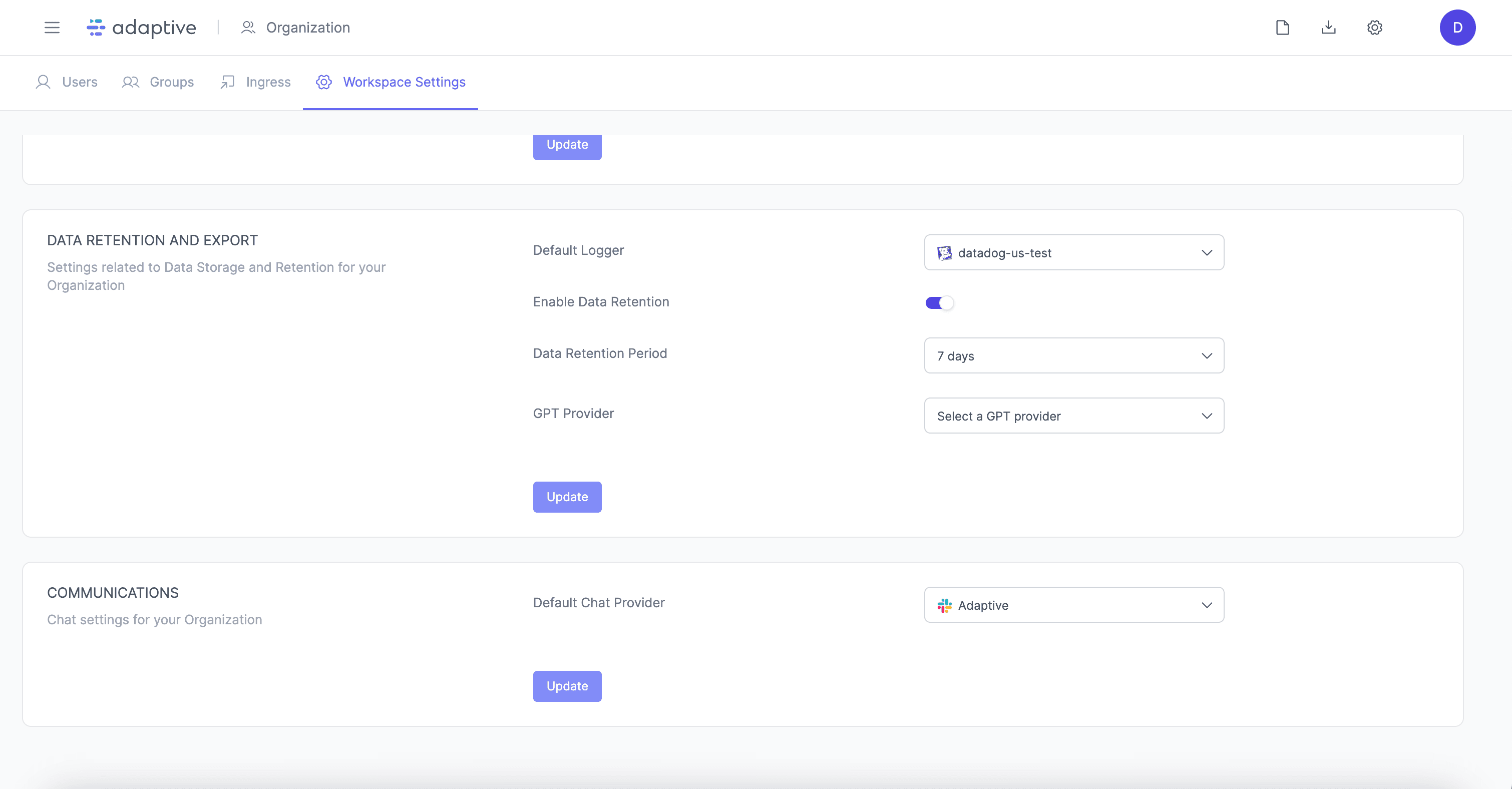Image resolution: width=1512 pixels, height=789 pixels.
Task: Open user avatar D menu
Action: coord(1457,28)
